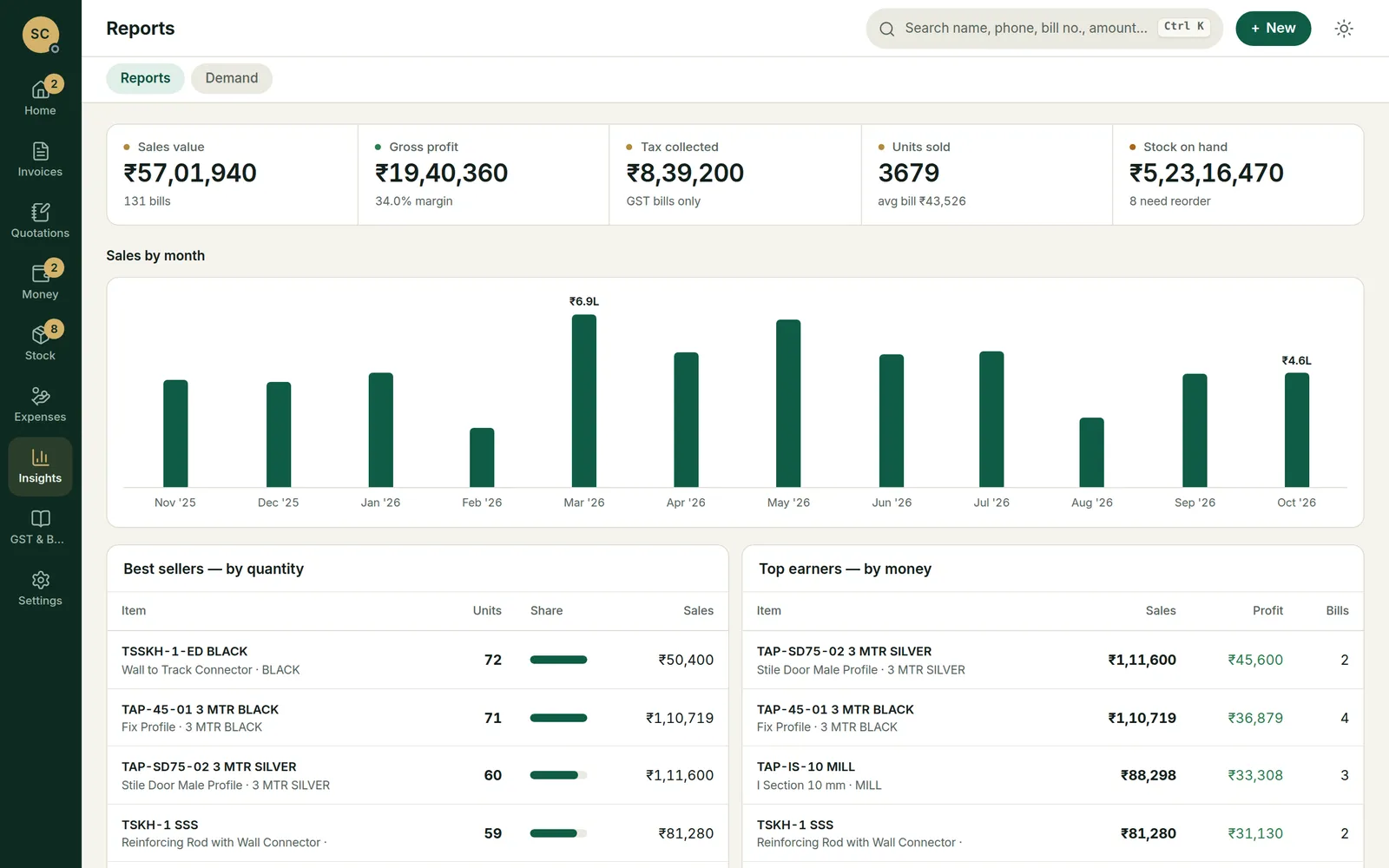Switch to the Reports tab
This screenshot has height=868, width=1389.
(x=145, y=78)
